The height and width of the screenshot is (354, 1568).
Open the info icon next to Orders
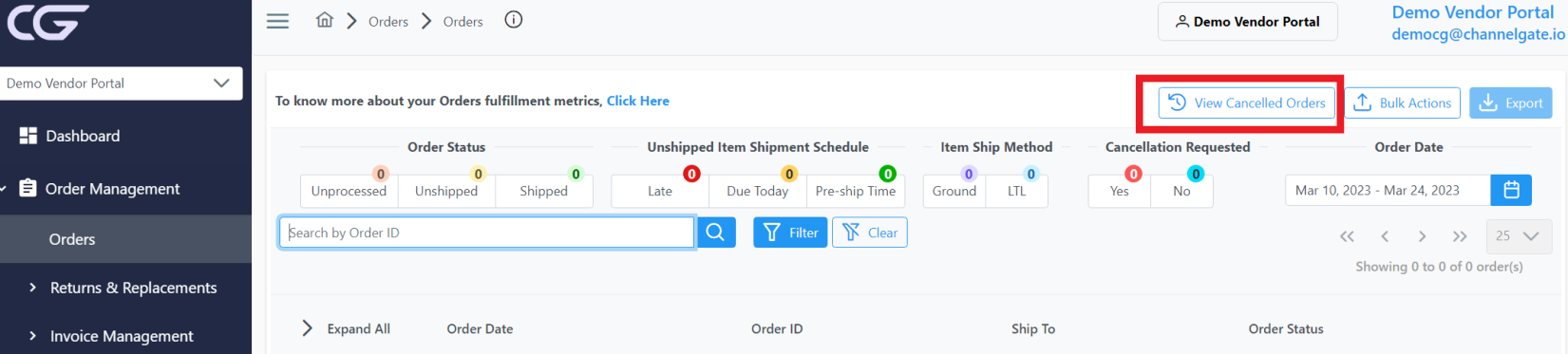(x=514, y=20)
